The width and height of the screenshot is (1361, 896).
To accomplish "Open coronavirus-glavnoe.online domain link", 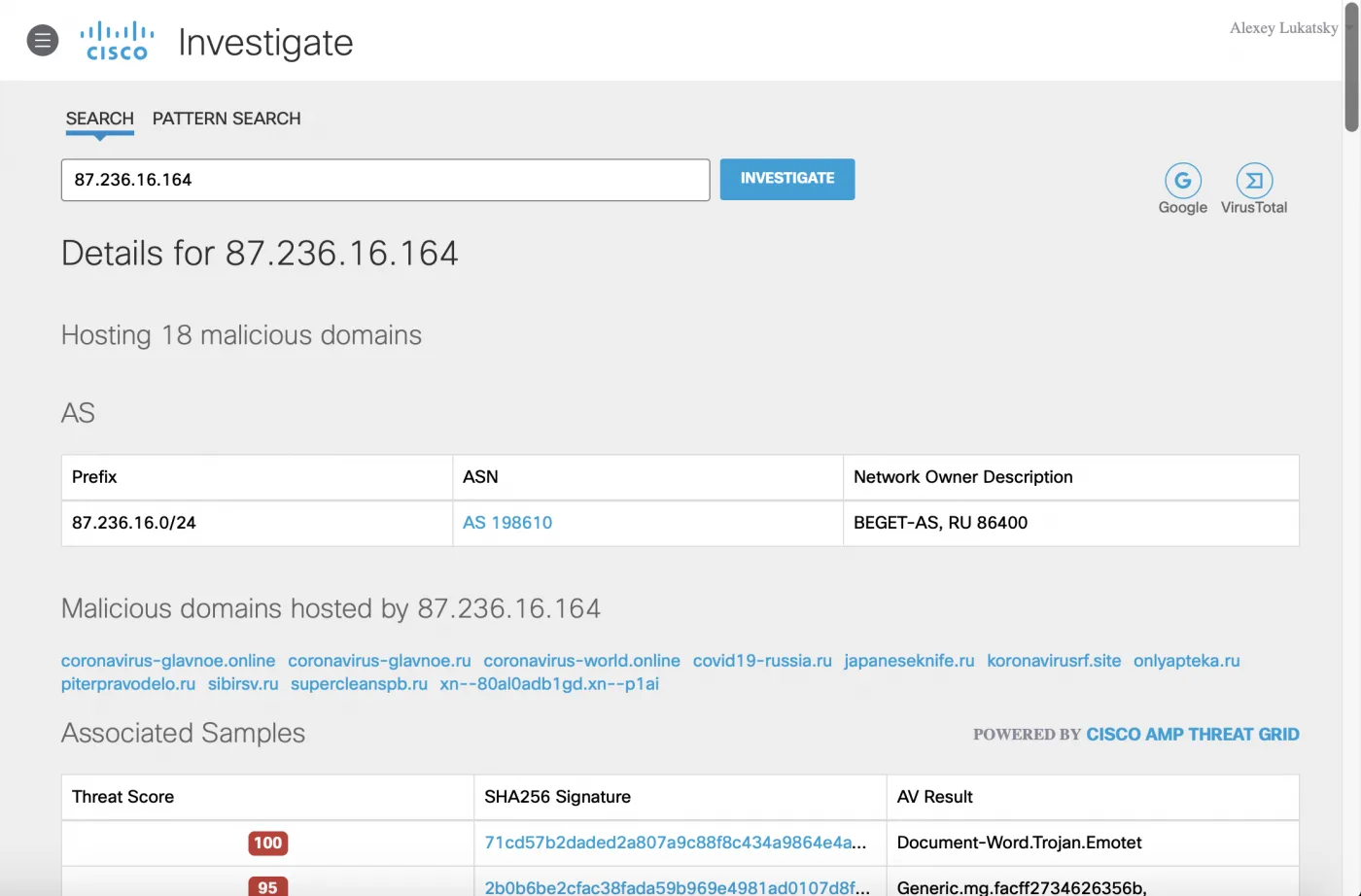I will pos(168,661).
